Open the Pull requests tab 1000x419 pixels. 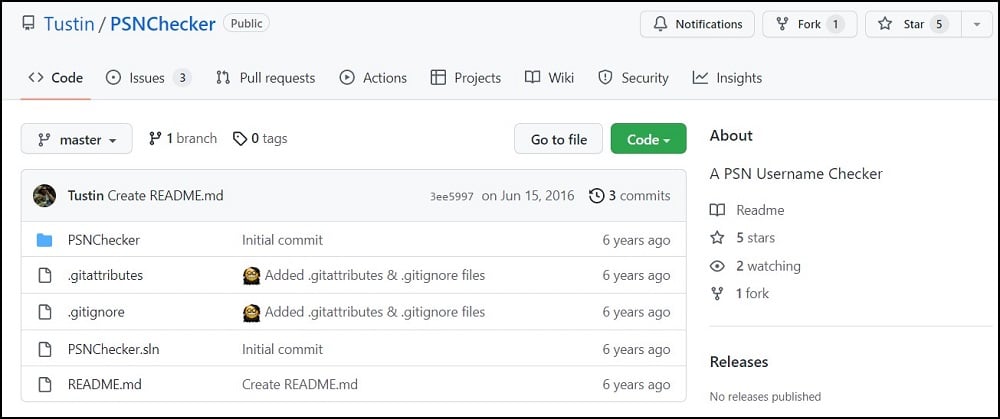coord(266,78)
